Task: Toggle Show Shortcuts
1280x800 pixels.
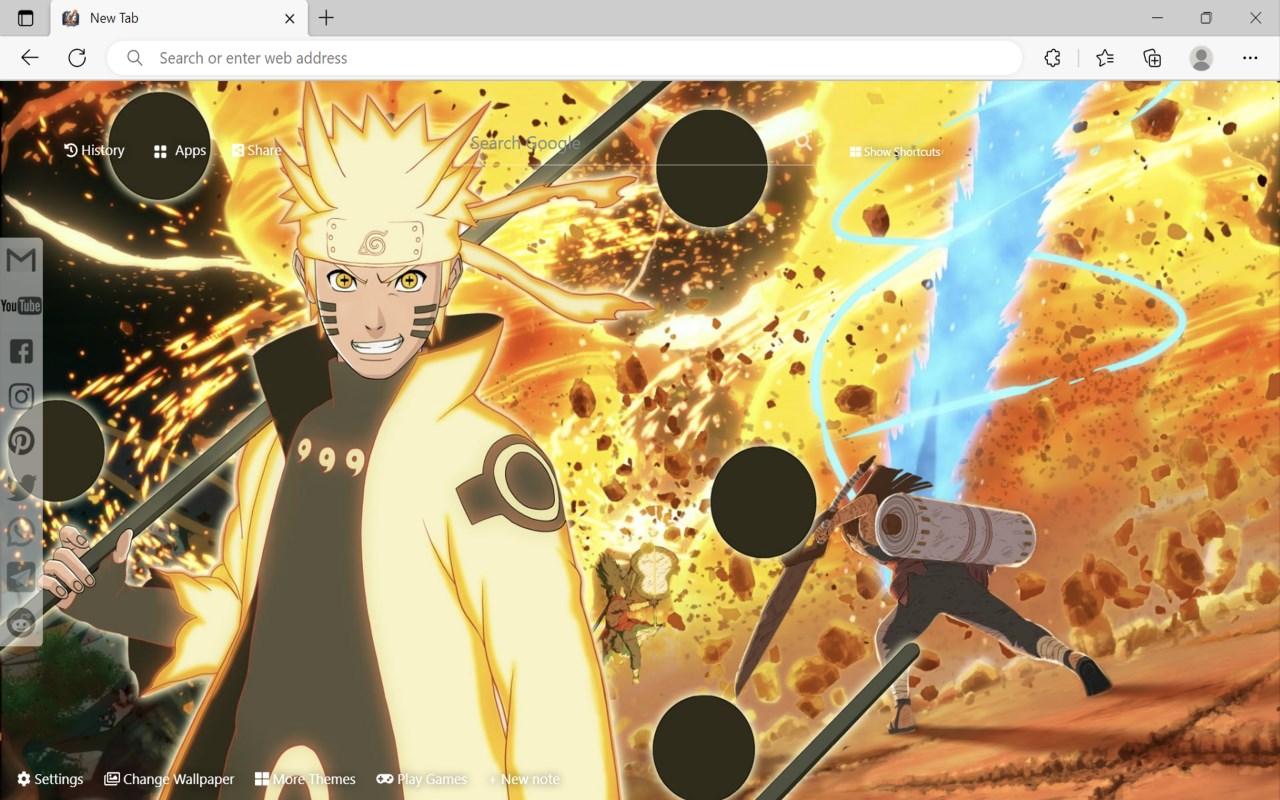Action: [x=895, y=151]
